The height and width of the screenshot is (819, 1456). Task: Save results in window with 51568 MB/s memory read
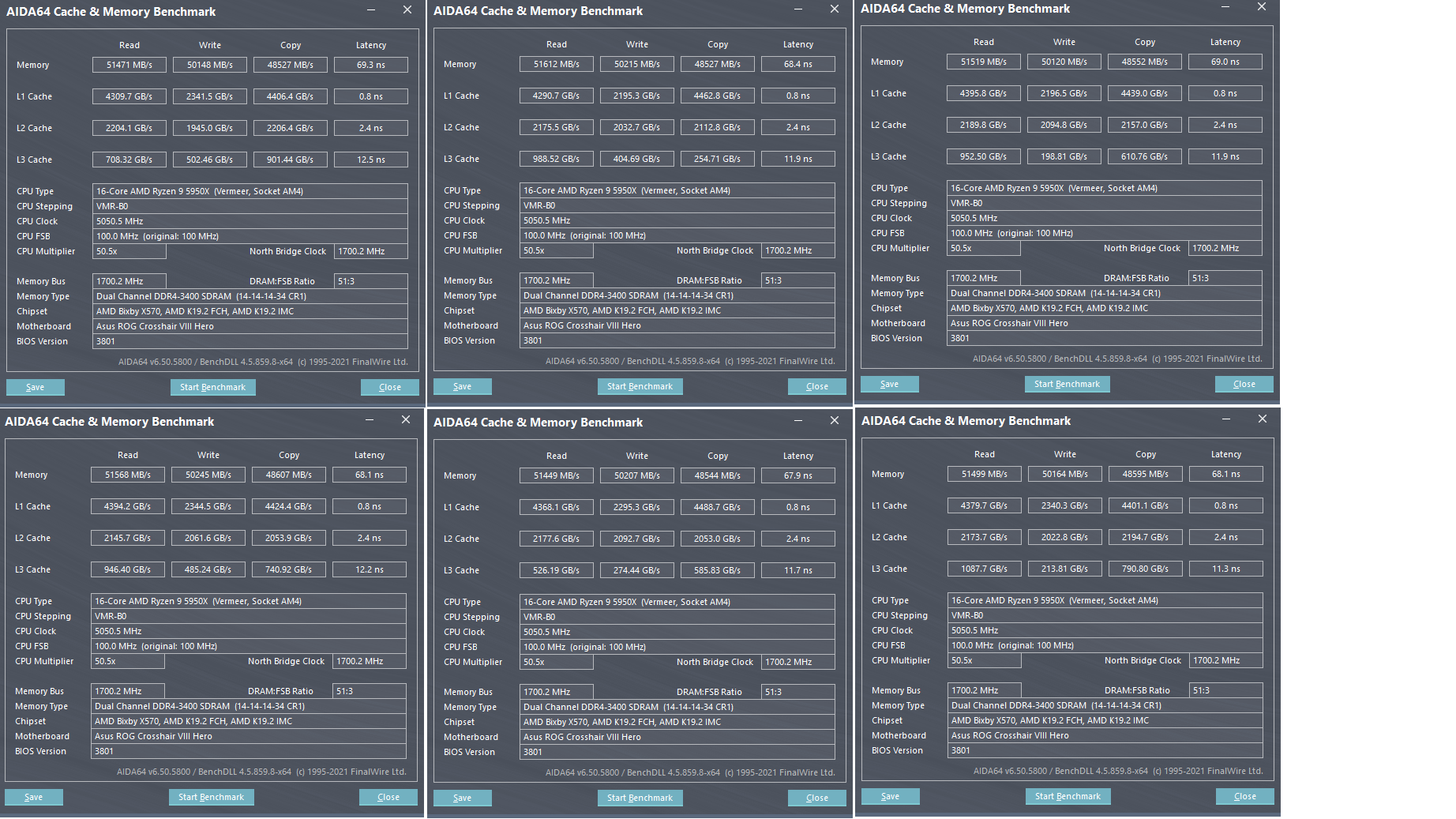point(34,797)
